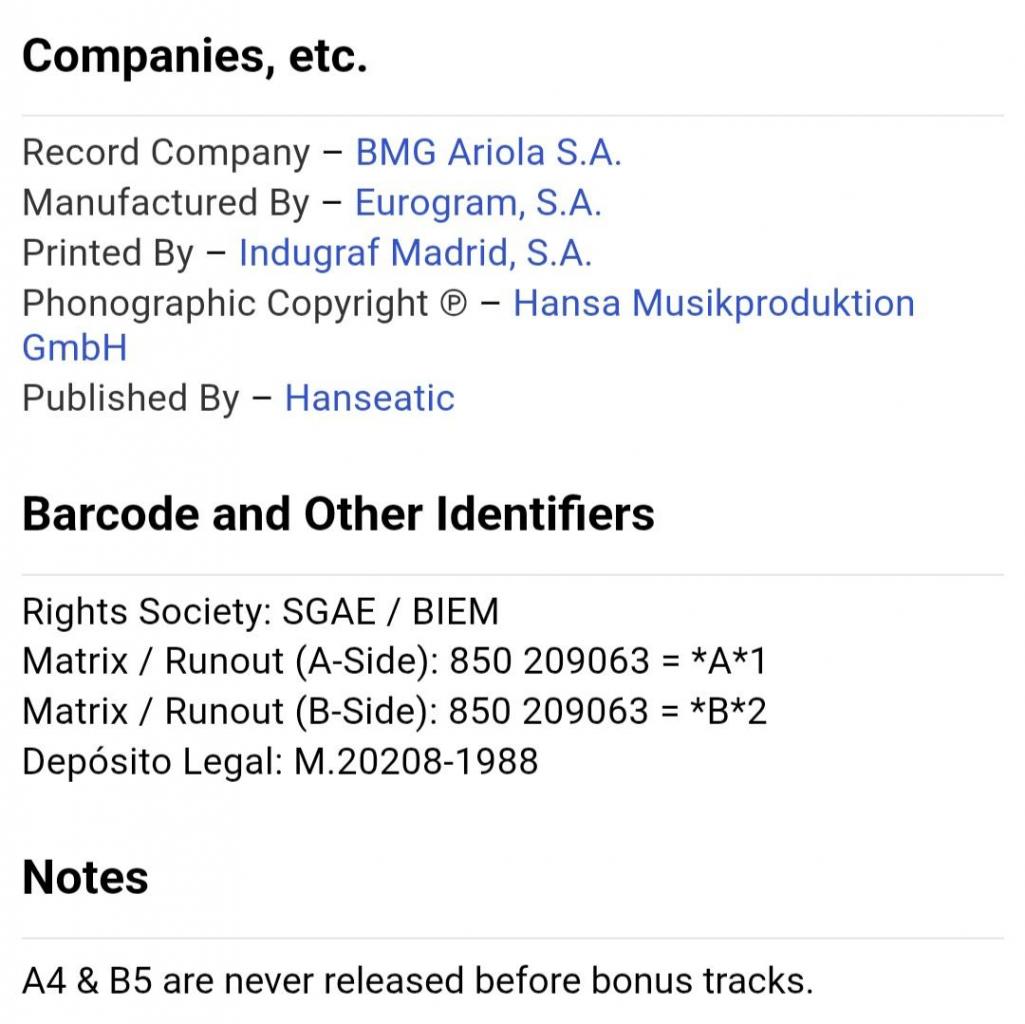Click the B-Side matrix runout entry

click(394, 711)
